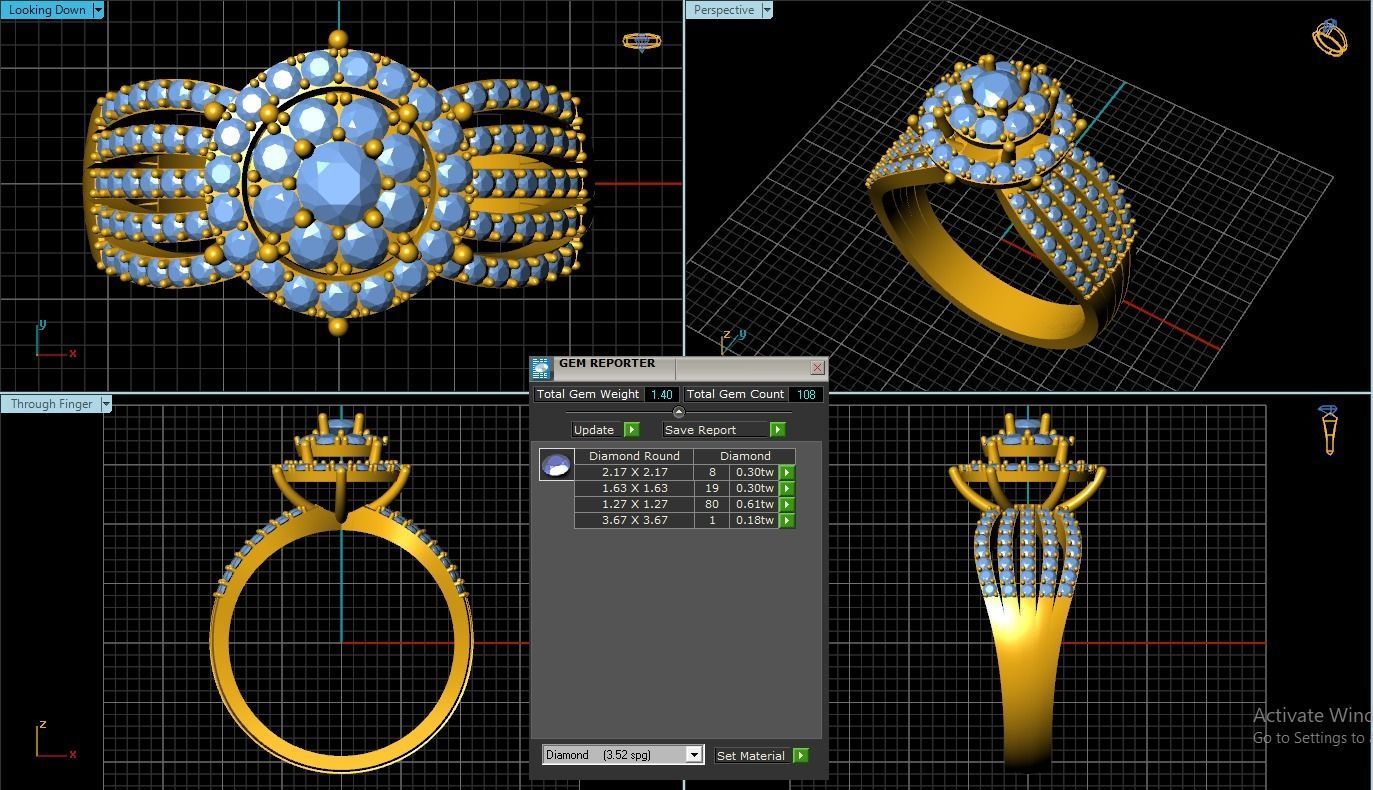Image resolution: width=1373 pixels, height=790 pixels.
Task: Select the Perspective viewport label
Action: coord(723,10)
